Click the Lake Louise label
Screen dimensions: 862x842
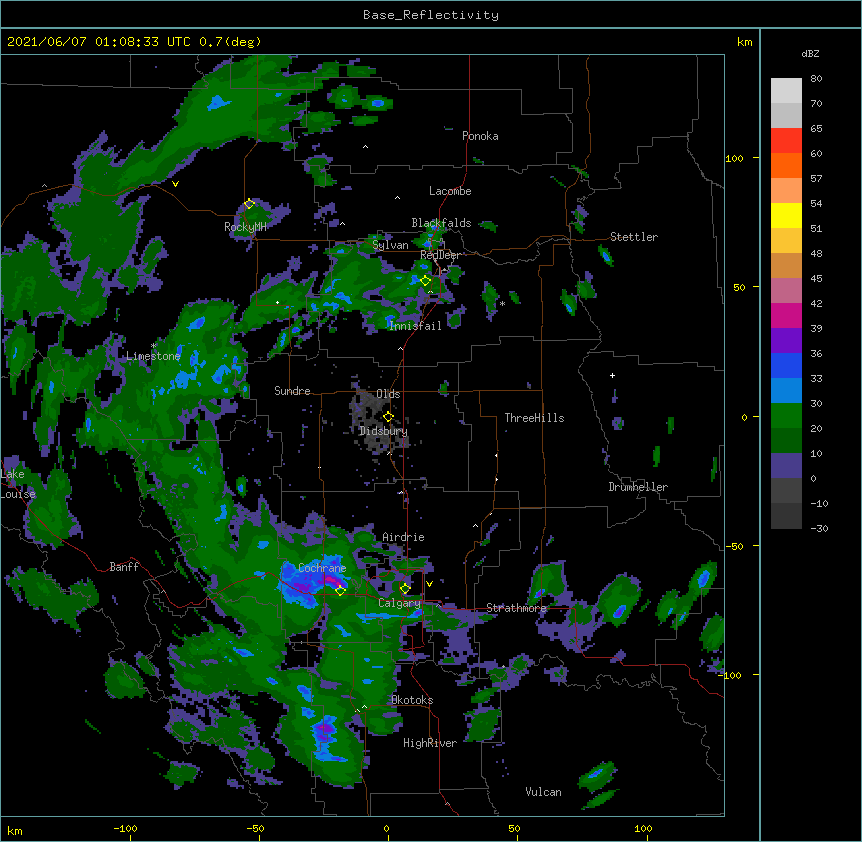click(x=18, y=484)
